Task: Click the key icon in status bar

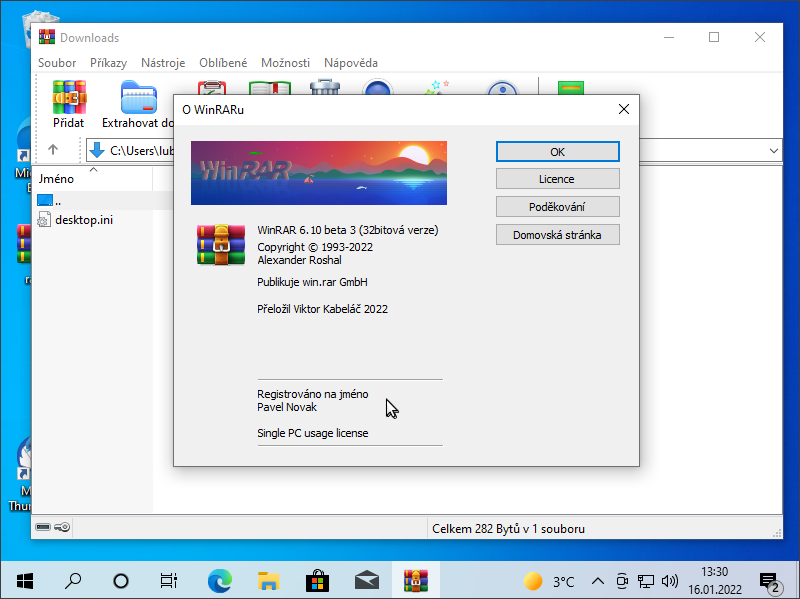Action: click(62, 527)
